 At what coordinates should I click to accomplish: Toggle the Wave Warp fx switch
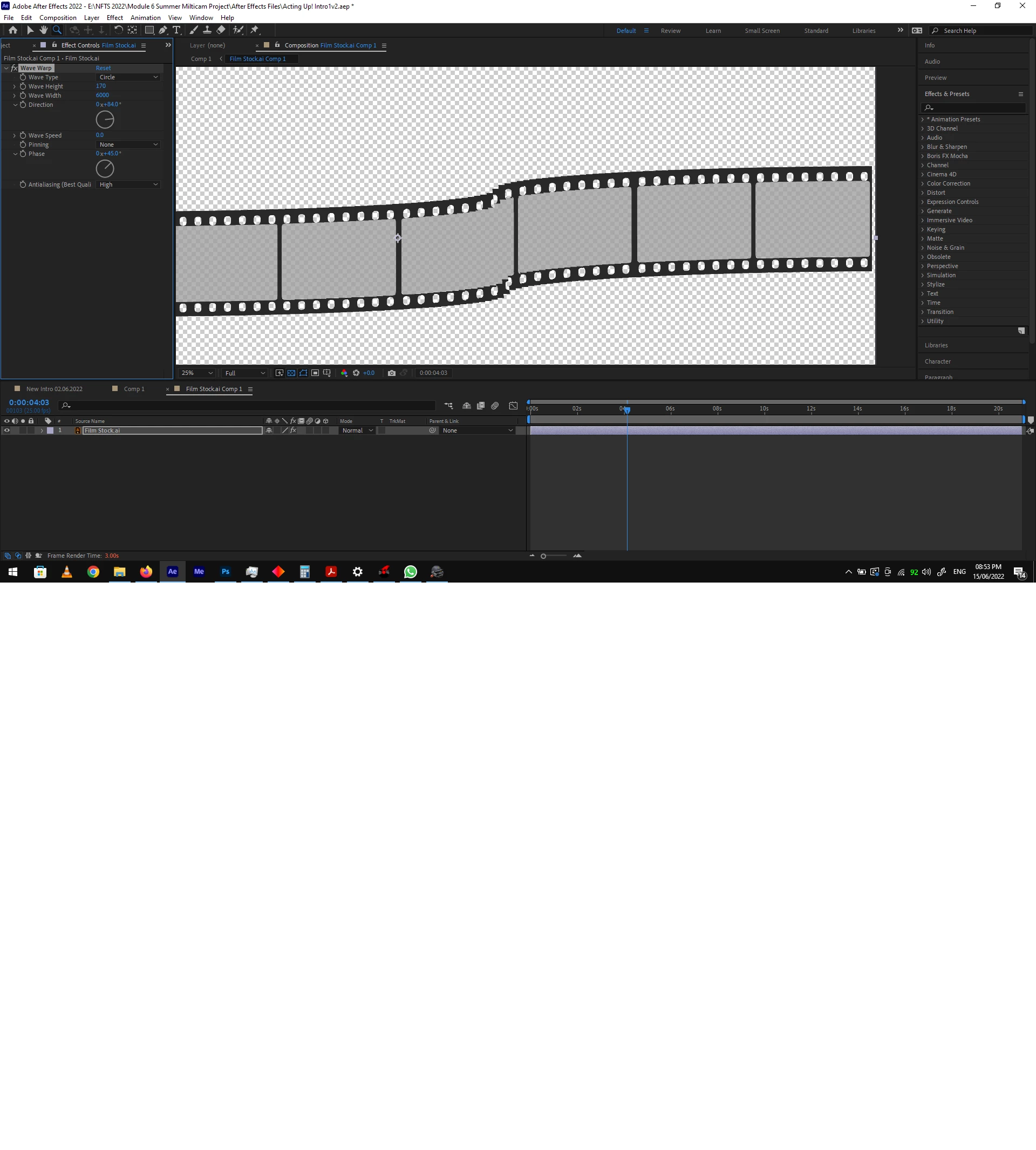15,68
